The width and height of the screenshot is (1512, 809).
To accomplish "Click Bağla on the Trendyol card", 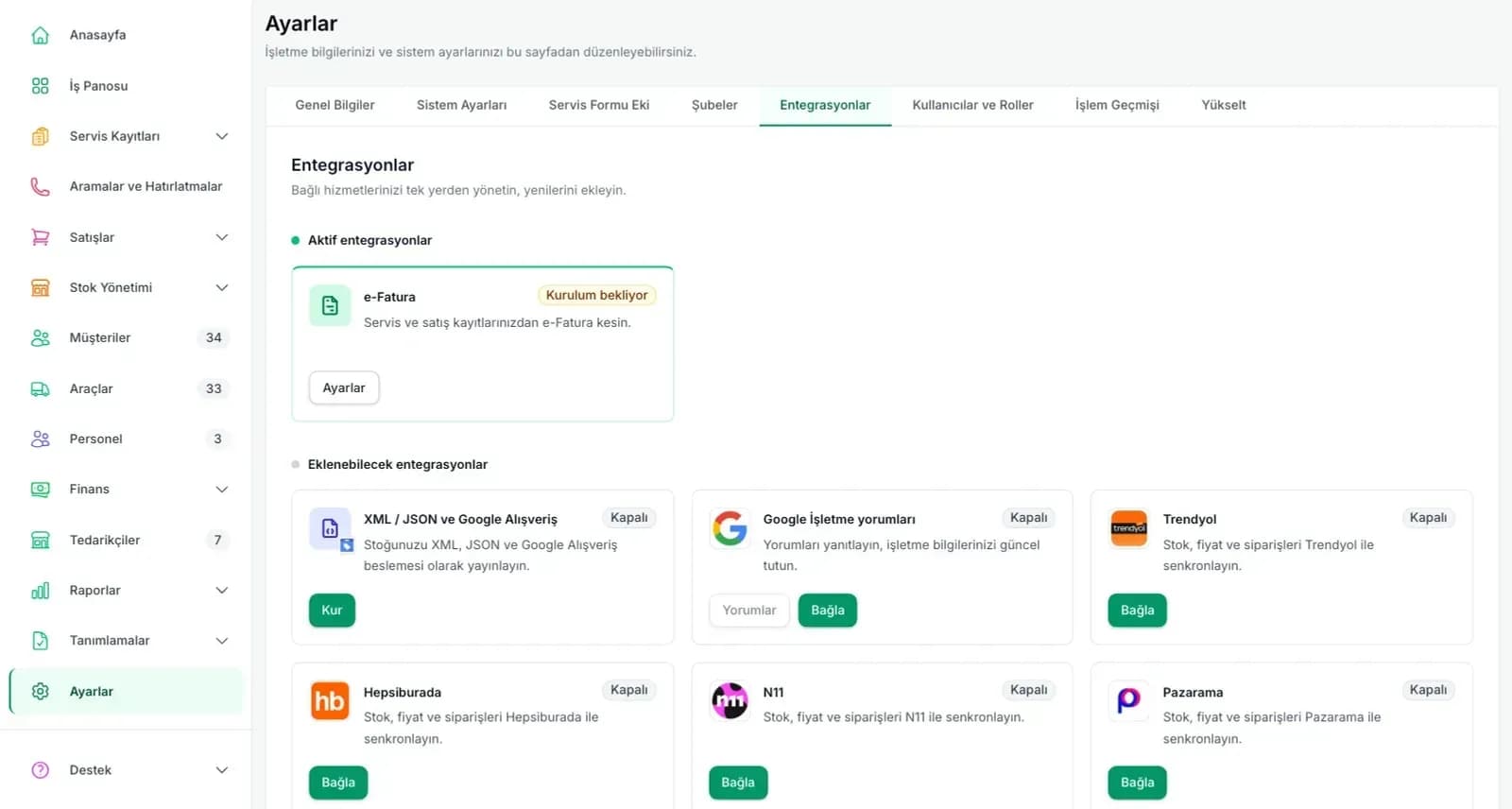I will 1137,610.
